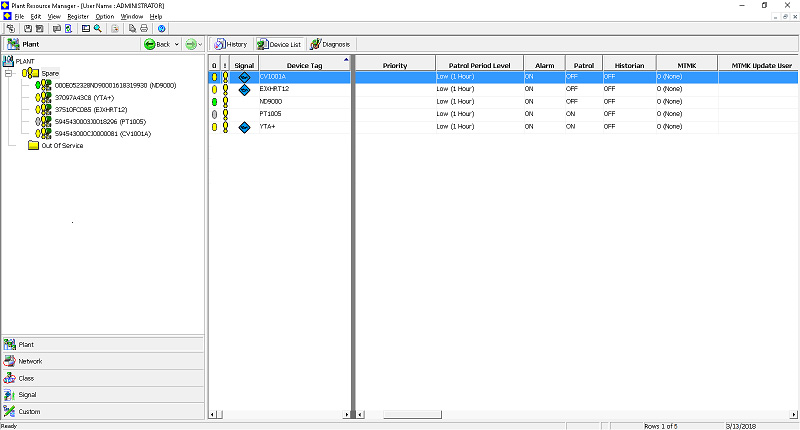Click the green status indicator for ND9000 row

(x=214, y=102)
